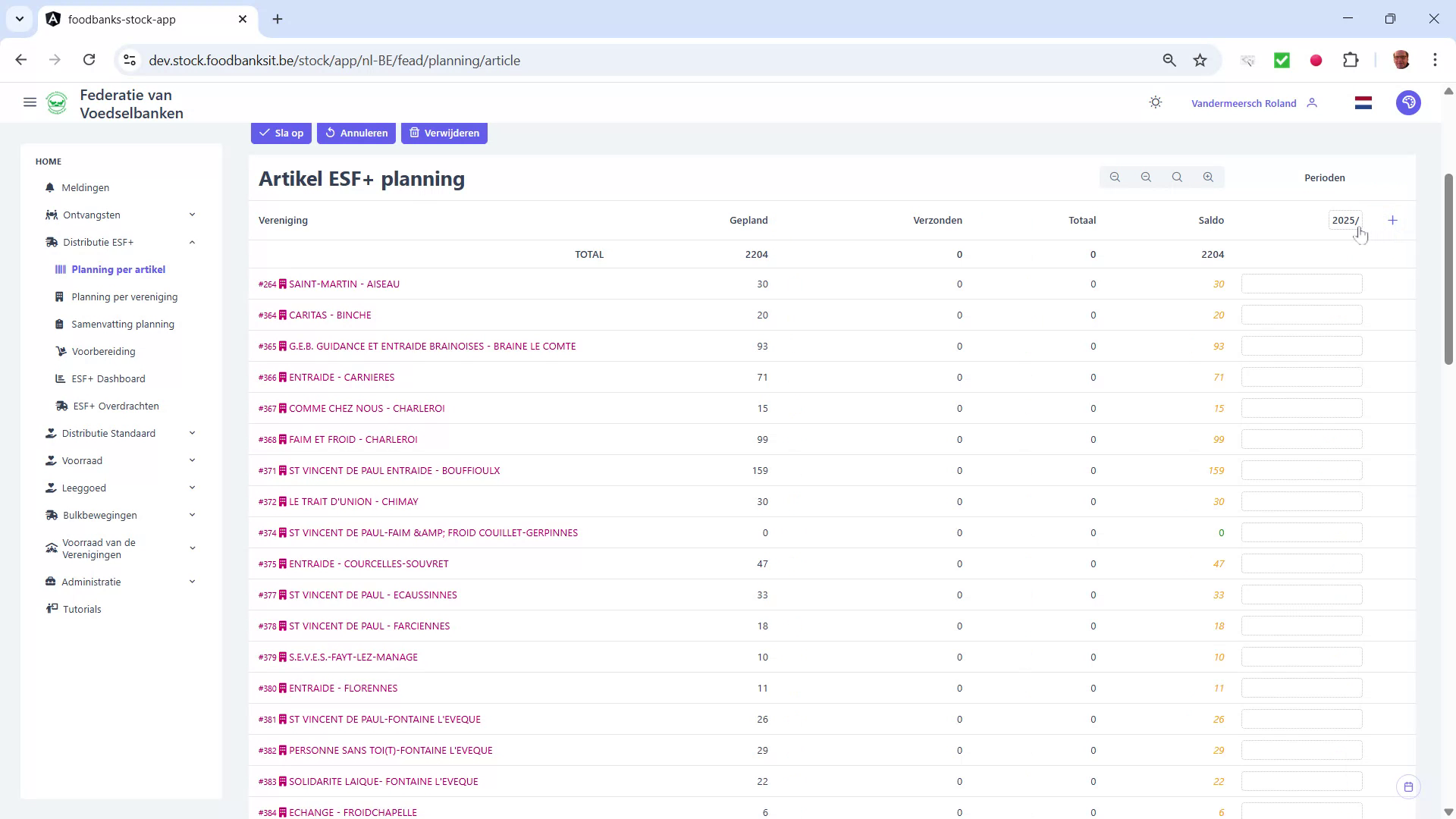Click the 2025/ period input field
The image size is (1456, 819).
[1345, 220]
